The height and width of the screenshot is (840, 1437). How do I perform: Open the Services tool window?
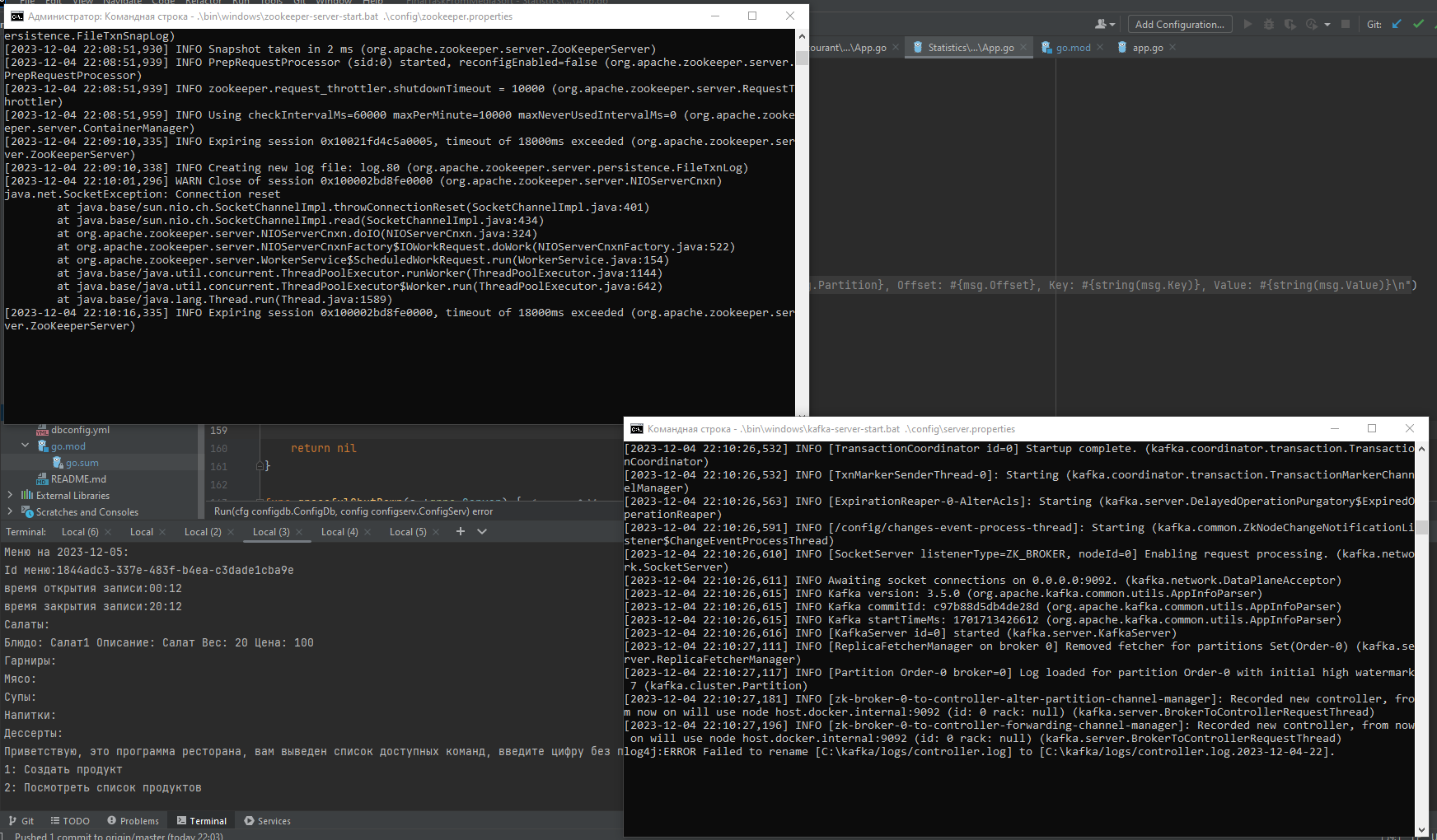click(267, 821)
